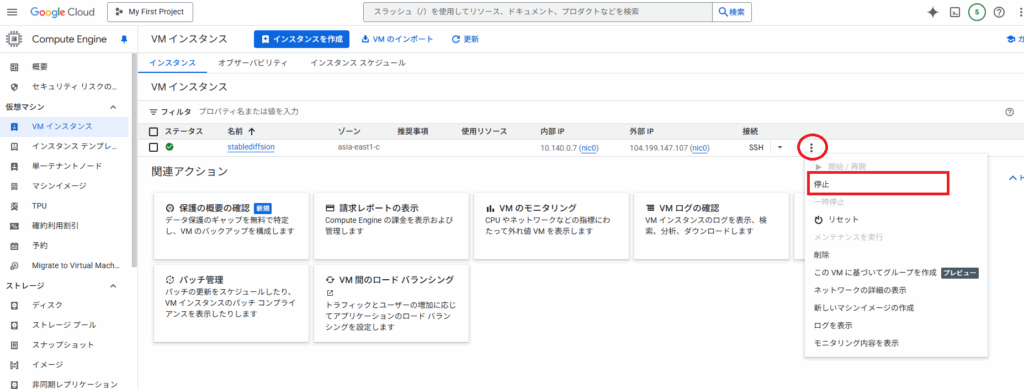The image size is (1024, 389).
Task: Open the Gemini sparkle icon
Action: click(x=933, y=12)
